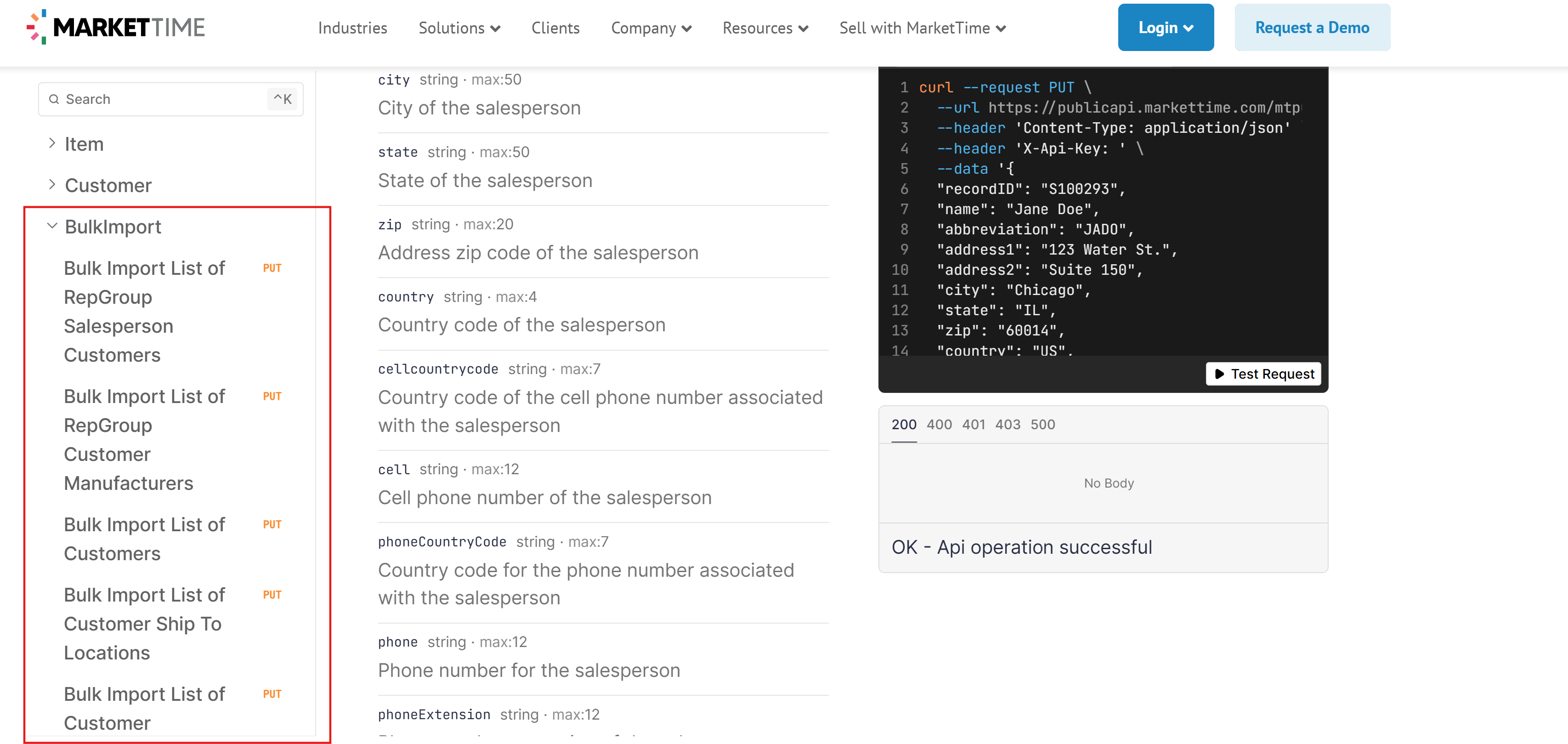This screenshot has height=744, width=1568.
Task: Select the 401 response tab
Action: click(974, 424)
